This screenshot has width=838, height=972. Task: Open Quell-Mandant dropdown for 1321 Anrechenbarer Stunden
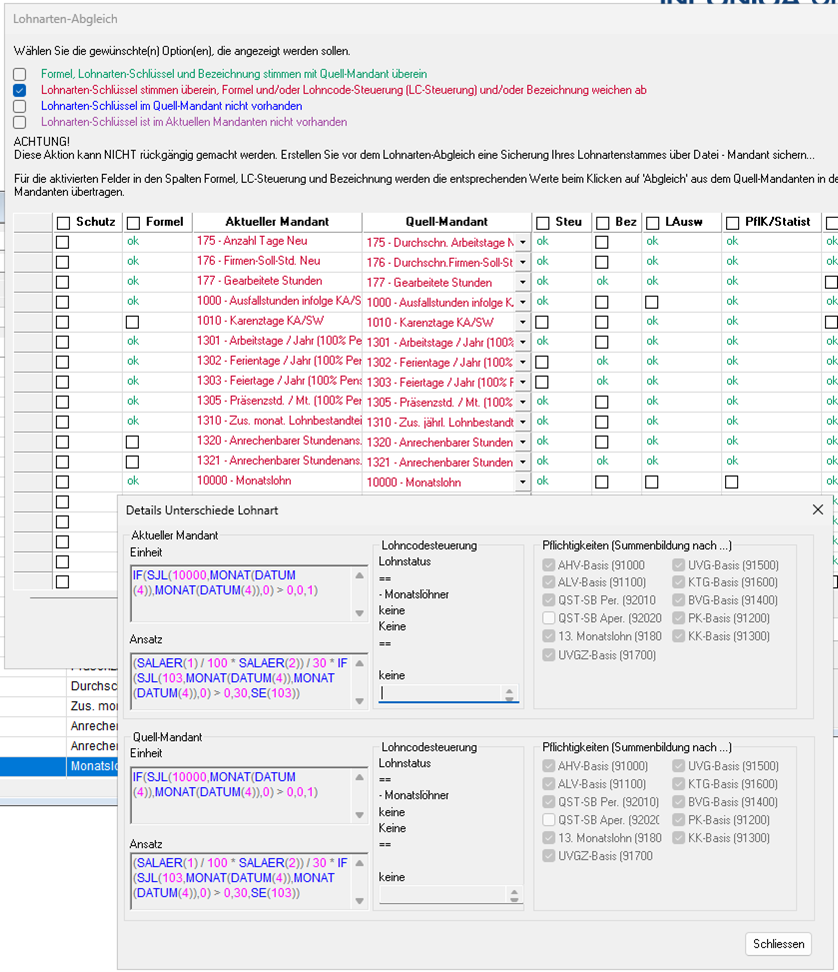(523, 462)
